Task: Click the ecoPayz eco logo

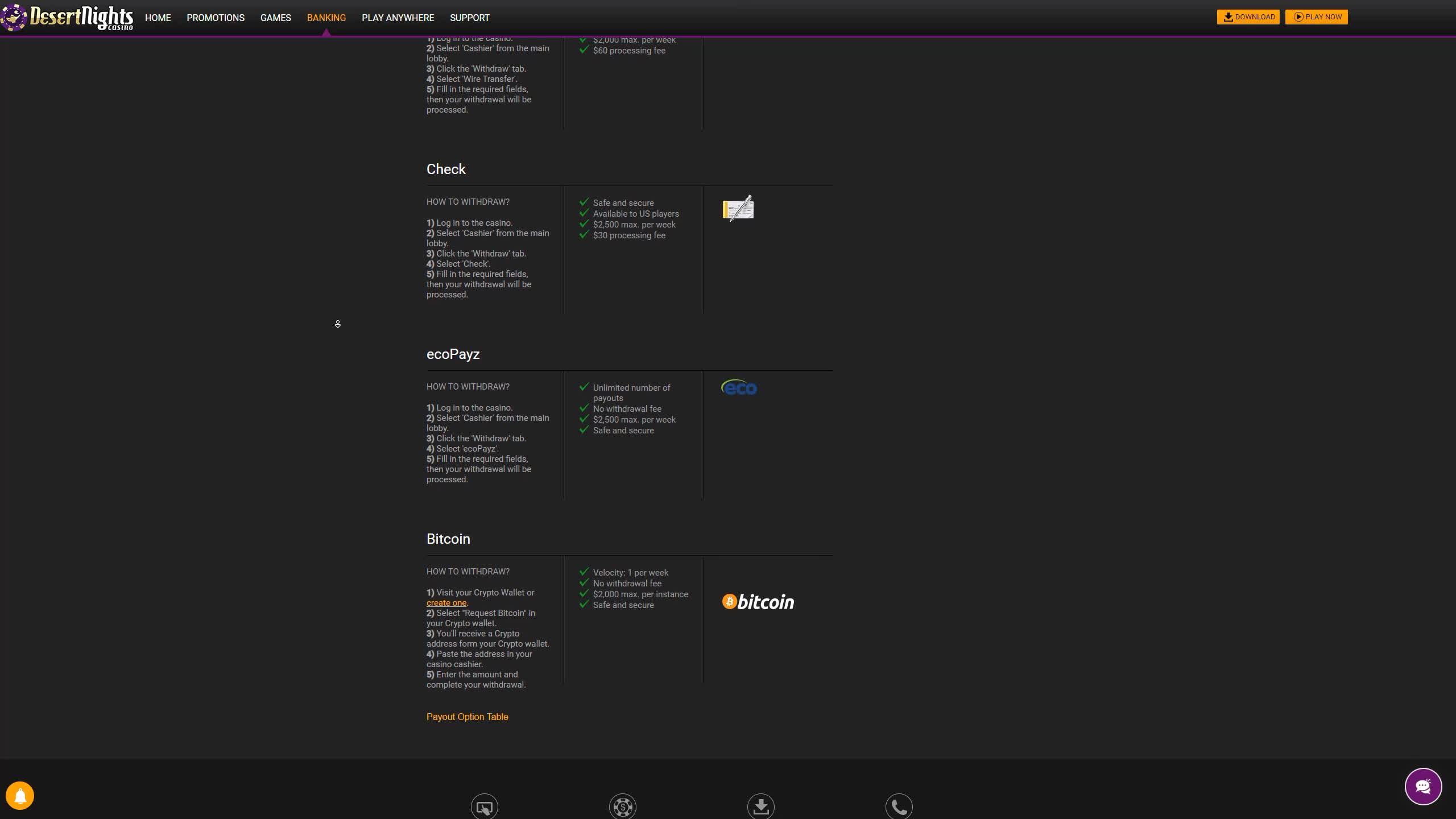Action: 739,388
